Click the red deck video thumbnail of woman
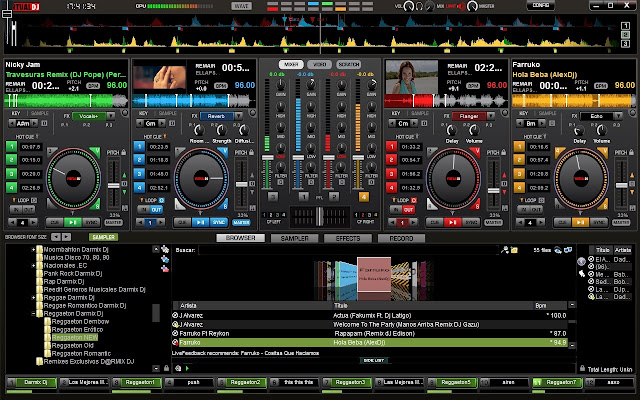This screenshot has width=640, height=400. pyautogui.click(x=411, y=76)
